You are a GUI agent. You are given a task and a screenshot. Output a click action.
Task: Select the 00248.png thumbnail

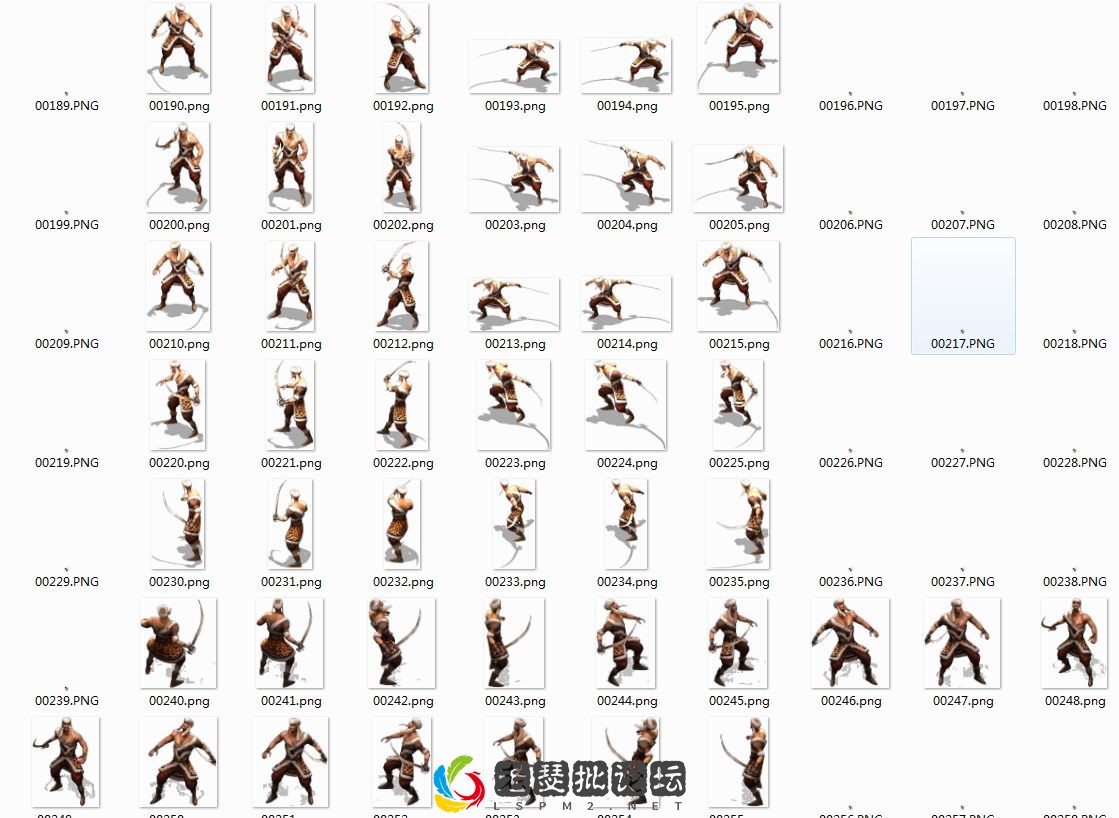click(1074, 643)
